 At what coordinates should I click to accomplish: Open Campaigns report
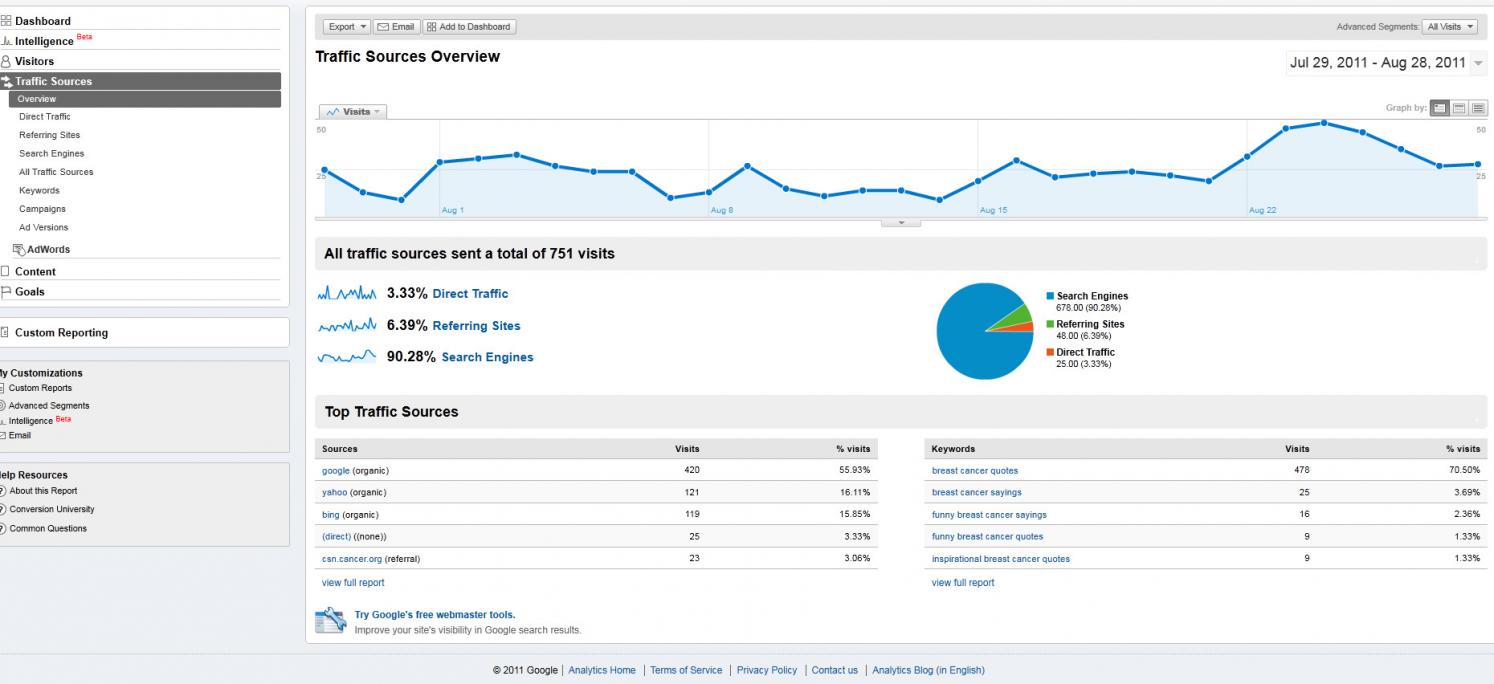click(x=42, y=209)
